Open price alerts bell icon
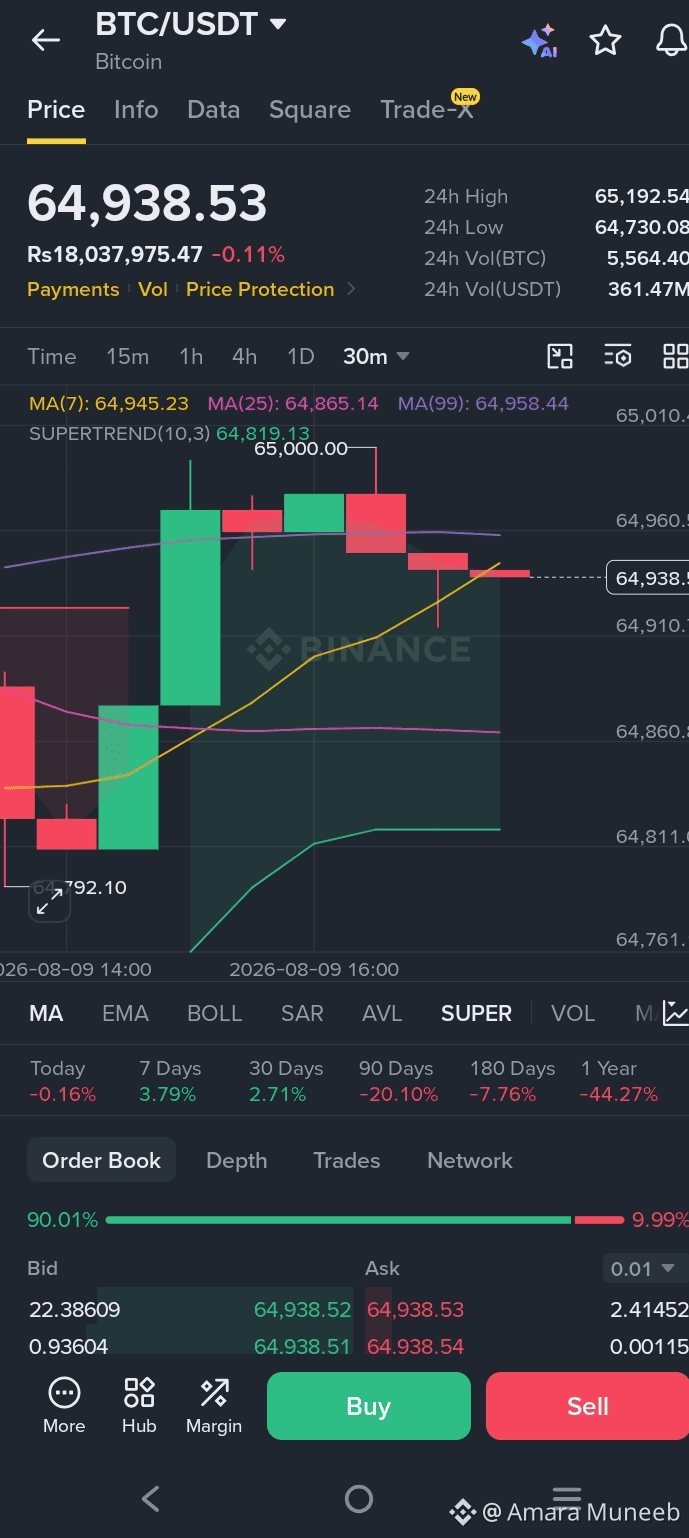689x1538 pixels. click(x=671, y=40)
